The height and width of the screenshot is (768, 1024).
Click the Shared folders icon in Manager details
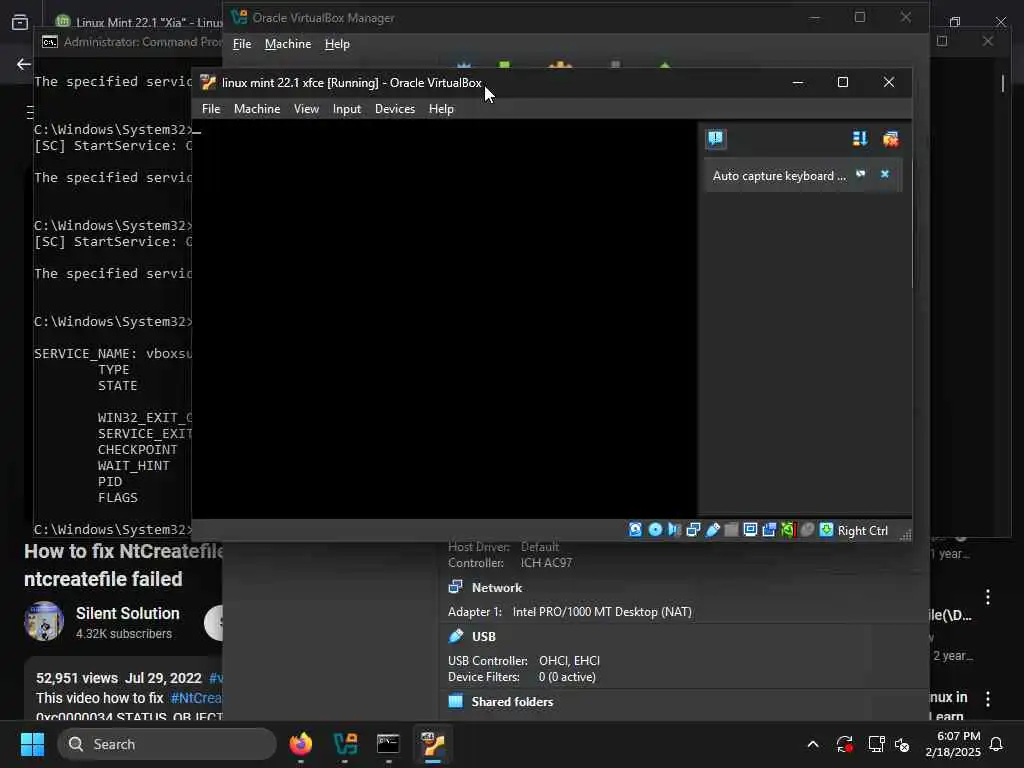[x=455, y=701]
